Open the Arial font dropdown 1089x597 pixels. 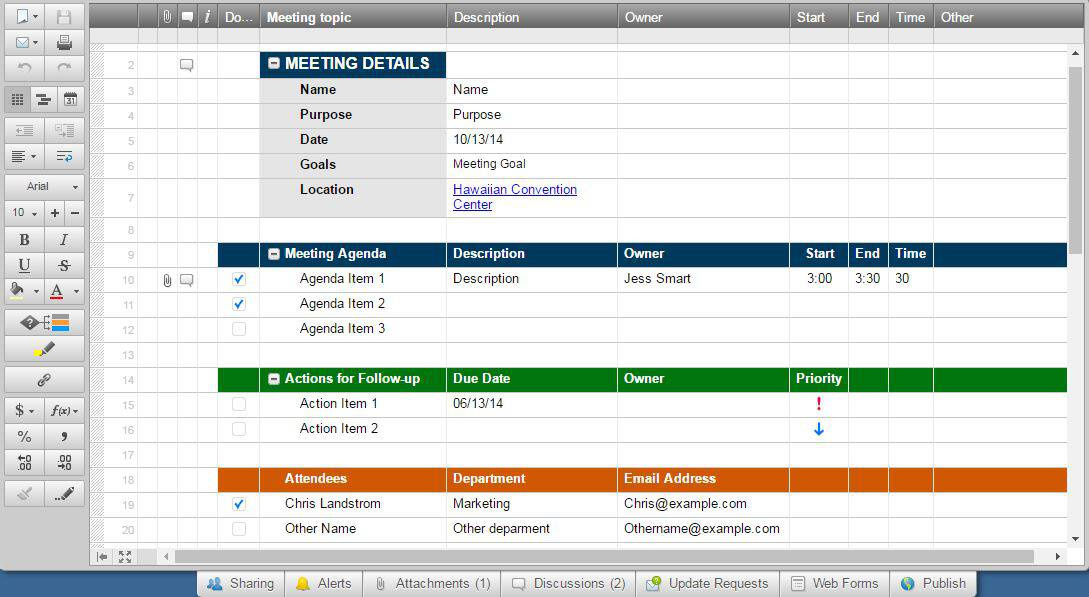pyautogui.click(x=44, y=186)
